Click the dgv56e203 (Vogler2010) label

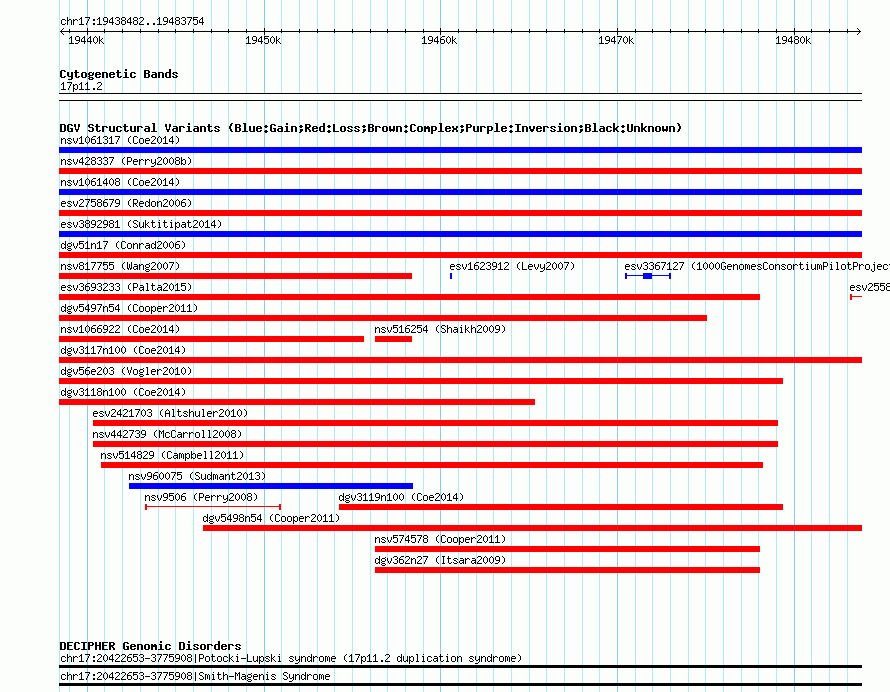point(126,371)
